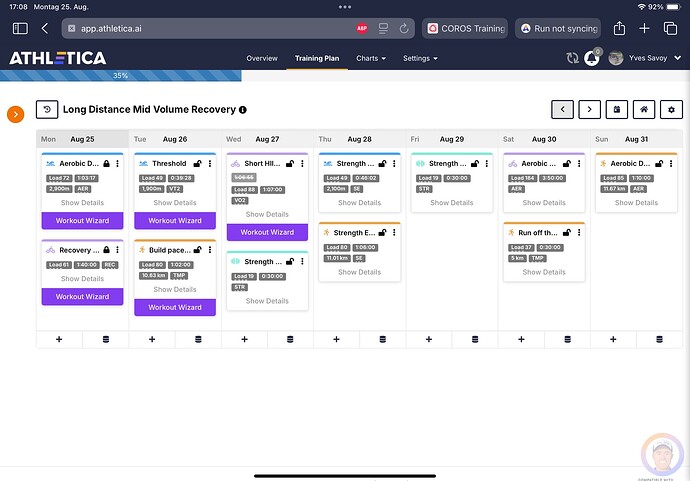Toggle the lock on Friday's Strength session
Viewport: 690px width, 481px height.
click(474, 163)
